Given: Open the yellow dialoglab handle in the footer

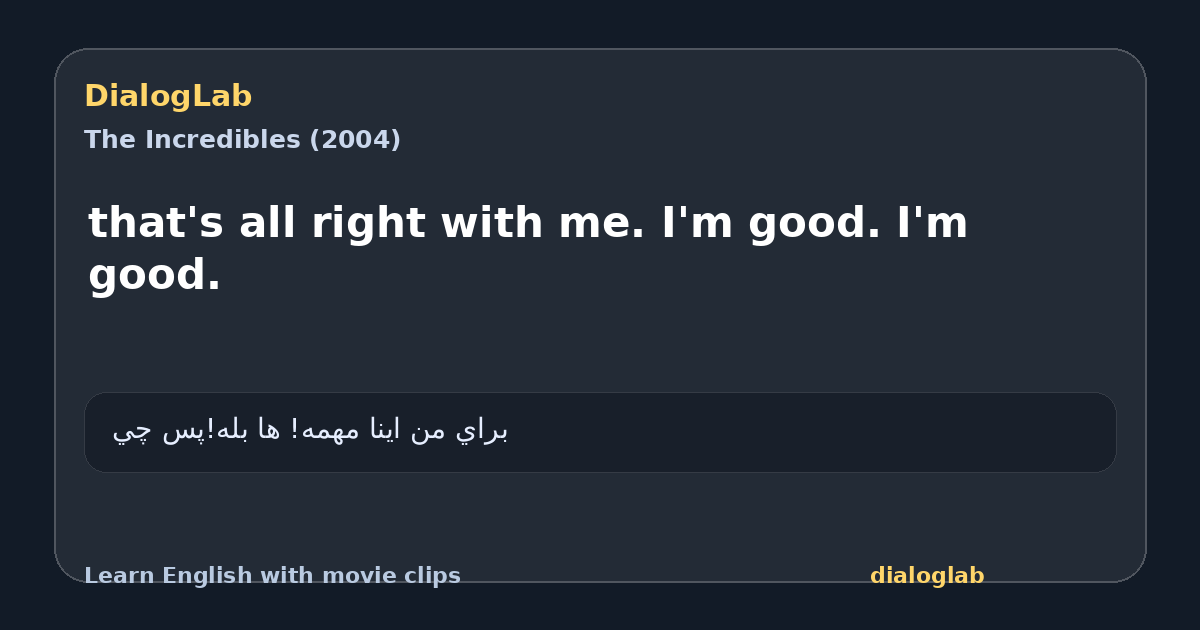Looking at the screenshot, I should click(927, 576).
